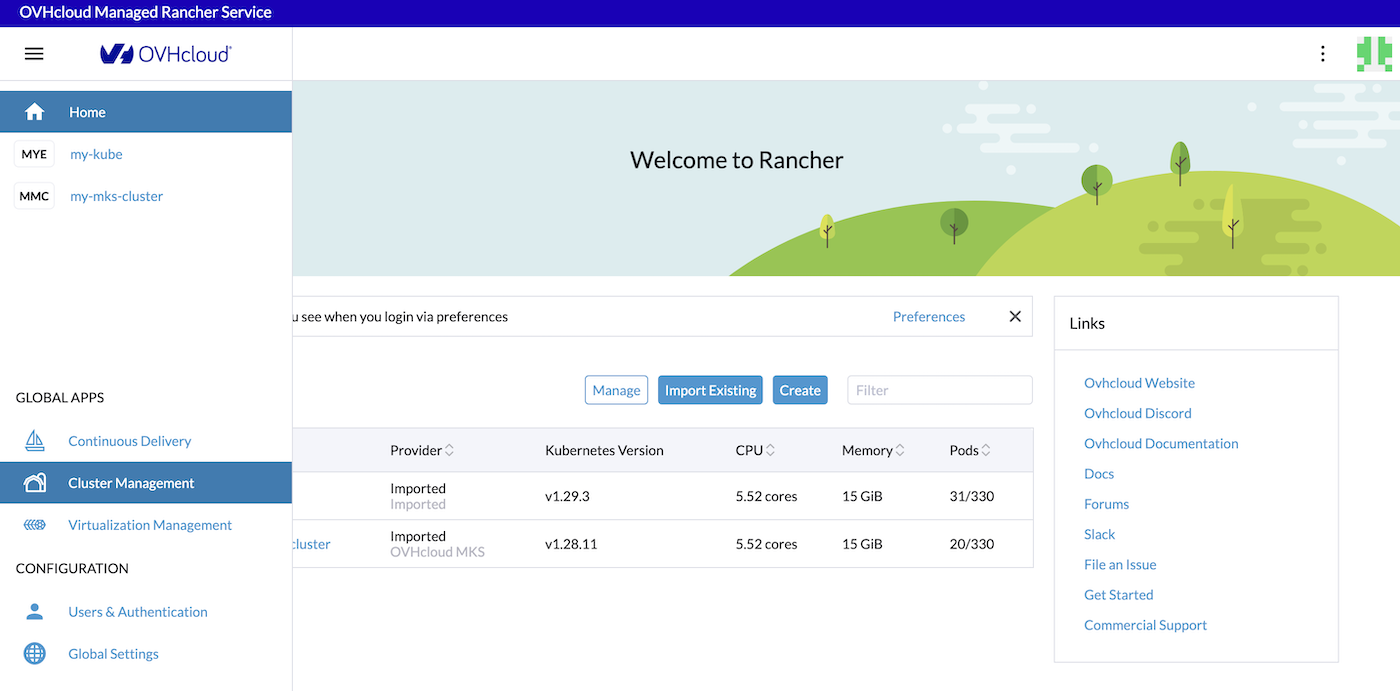The image size is (1400, 691).
Task: Select the Virtualization Management icon
Action: pyautogui.click(x=33, y=524)
